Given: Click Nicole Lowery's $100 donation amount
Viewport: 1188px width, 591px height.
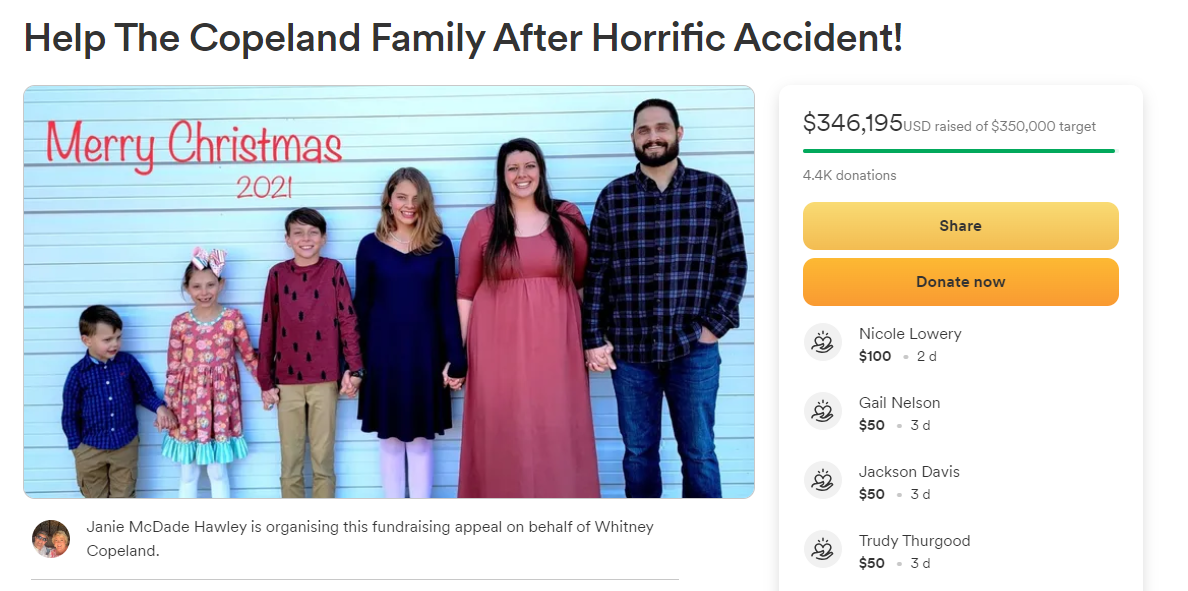Looking at the screenshot, I should (x=875, y=356).
